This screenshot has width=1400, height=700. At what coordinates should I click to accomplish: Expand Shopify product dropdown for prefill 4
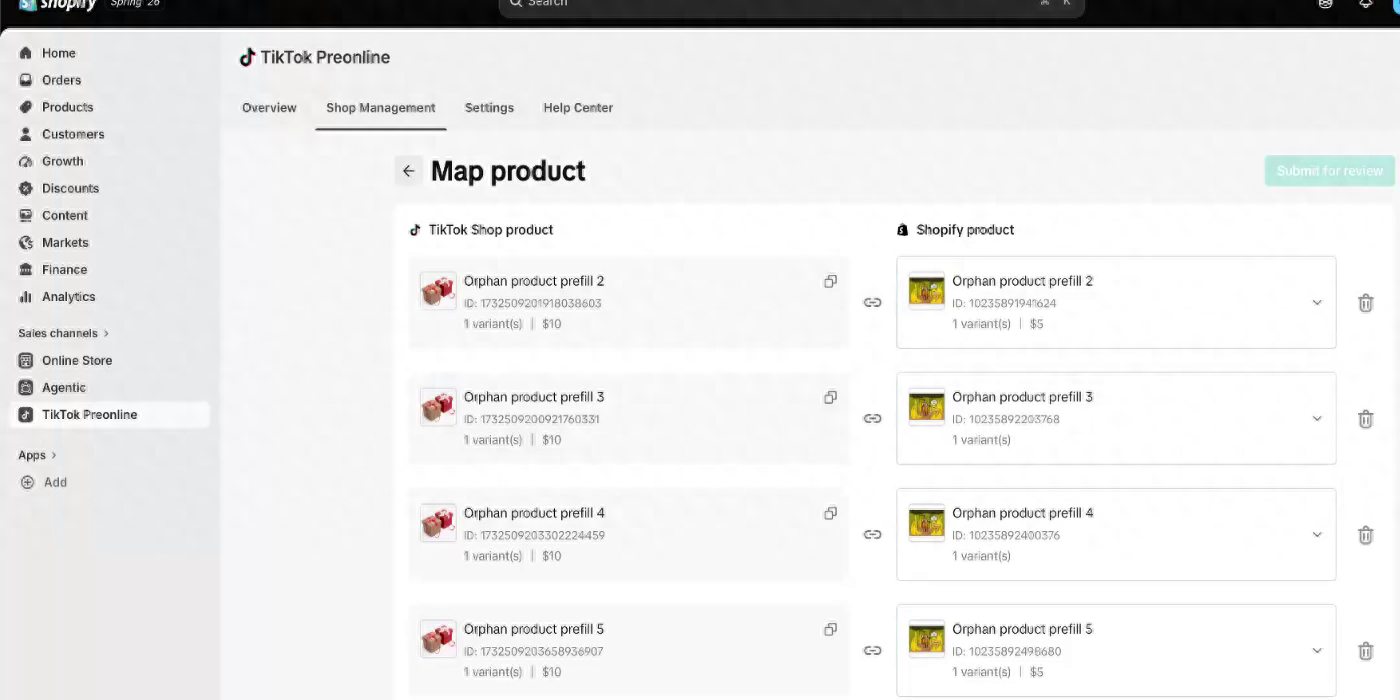1316,535
